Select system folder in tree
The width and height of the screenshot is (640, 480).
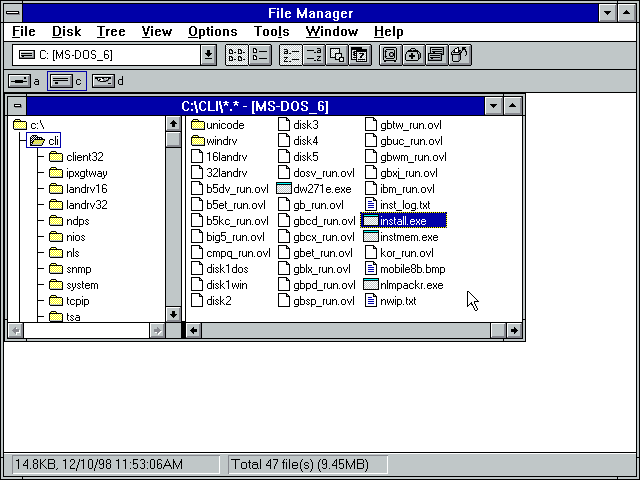(73, 285)
